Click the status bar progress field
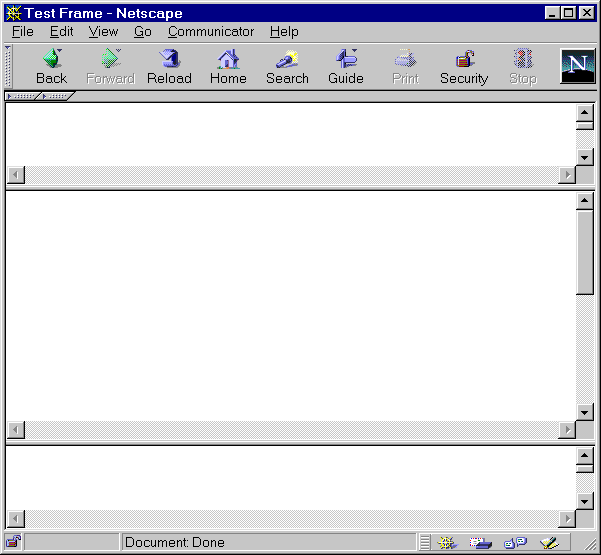 tap(72, 542)
